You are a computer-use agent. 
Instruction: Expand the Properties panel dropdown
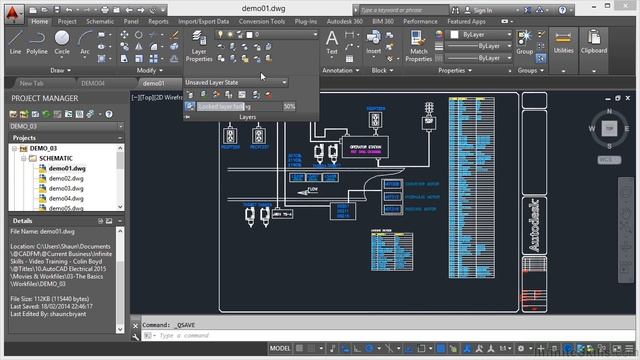pyautogui.click(x=455, y=71)
